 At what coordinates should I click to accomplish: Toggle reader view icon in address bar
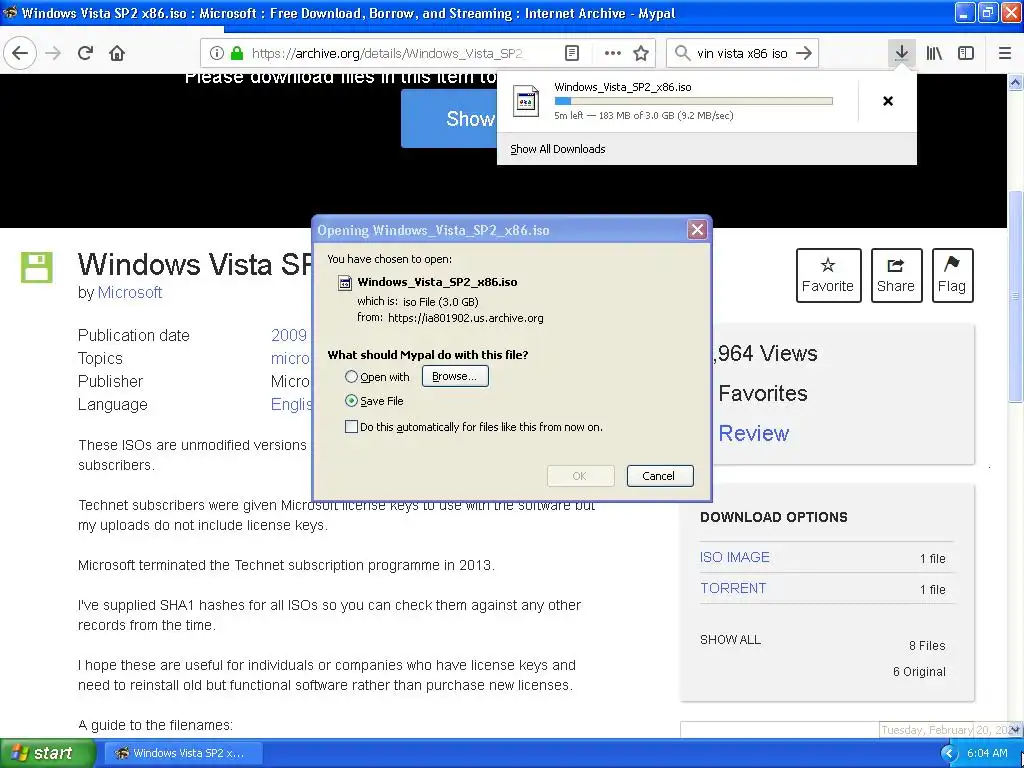(x=571, y=53)
